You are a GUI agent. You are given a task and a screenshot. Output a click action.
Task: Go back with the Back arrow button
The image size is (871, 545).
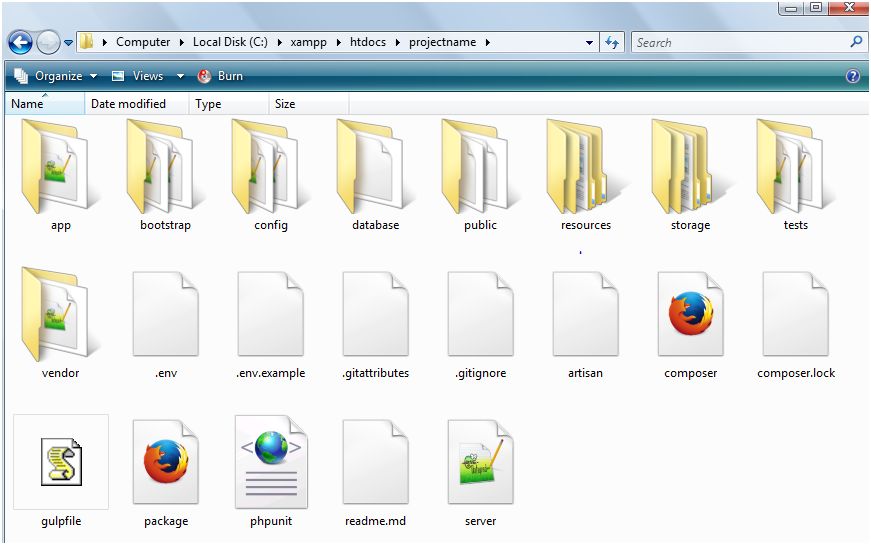pyautogui.click(x=20, y=43)
